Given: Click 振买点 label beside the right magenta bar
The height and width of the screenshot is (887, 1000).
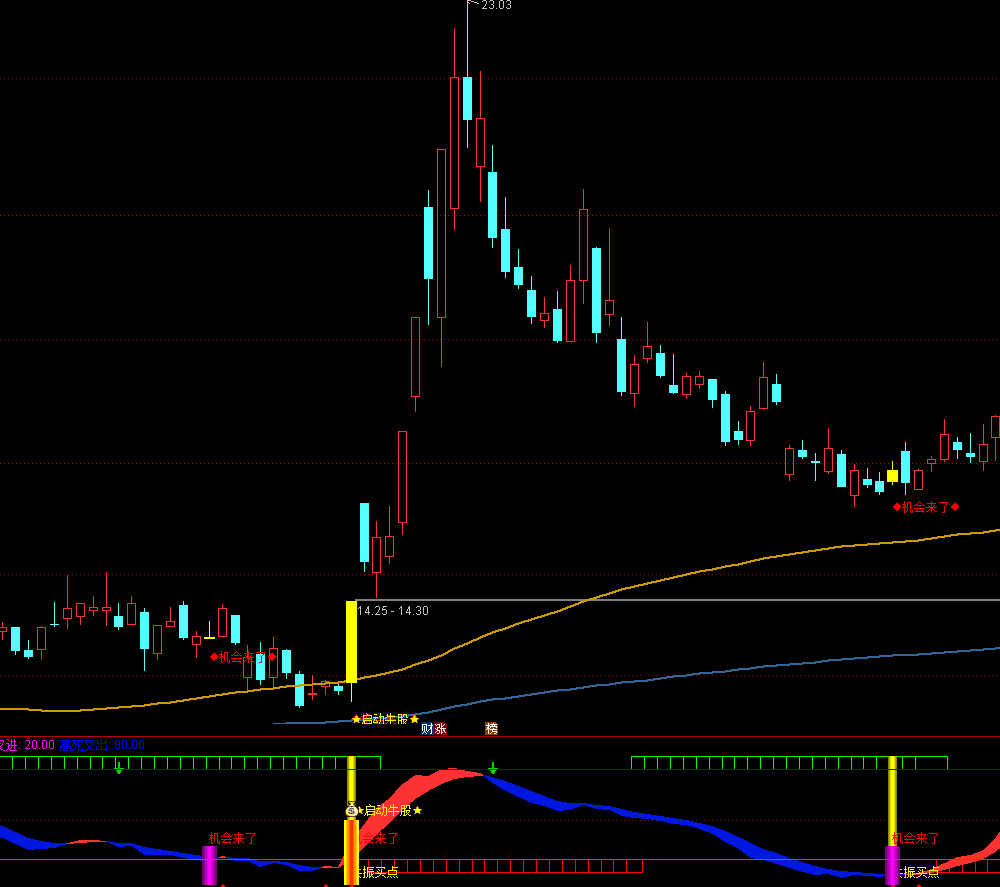Looking at the screenshot, I should point(920,872).
